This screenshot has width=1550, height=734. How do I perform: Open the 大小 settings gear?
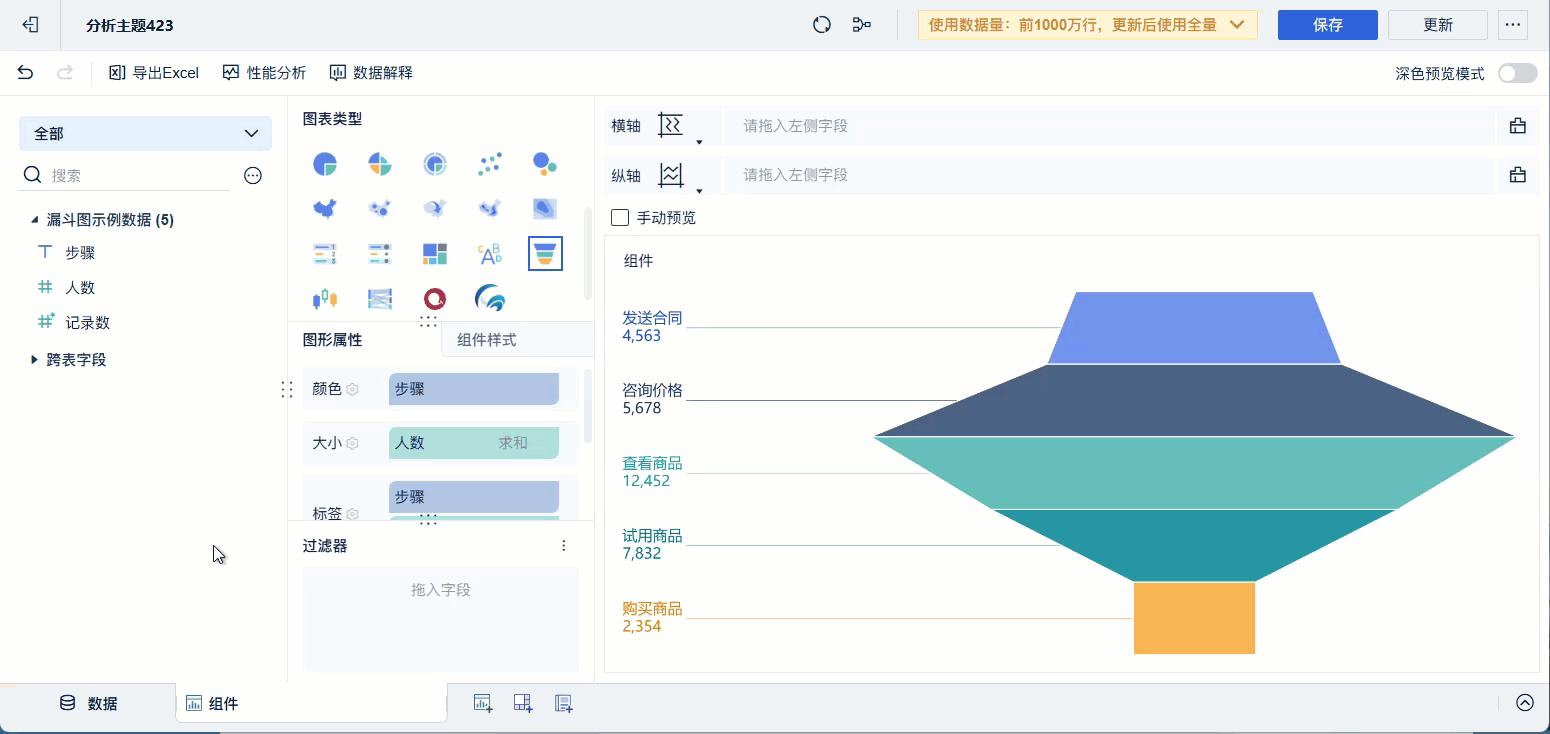click(x=352, y=443)
